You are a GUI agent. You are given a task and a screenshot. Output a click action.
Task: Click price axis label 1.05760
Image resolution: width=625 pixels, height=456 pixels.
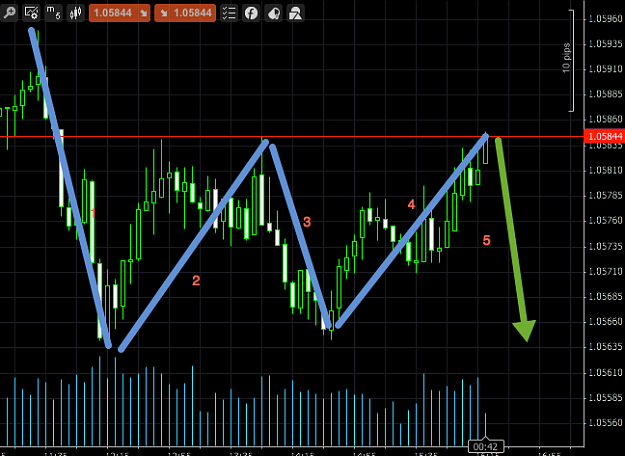(605, 220)
